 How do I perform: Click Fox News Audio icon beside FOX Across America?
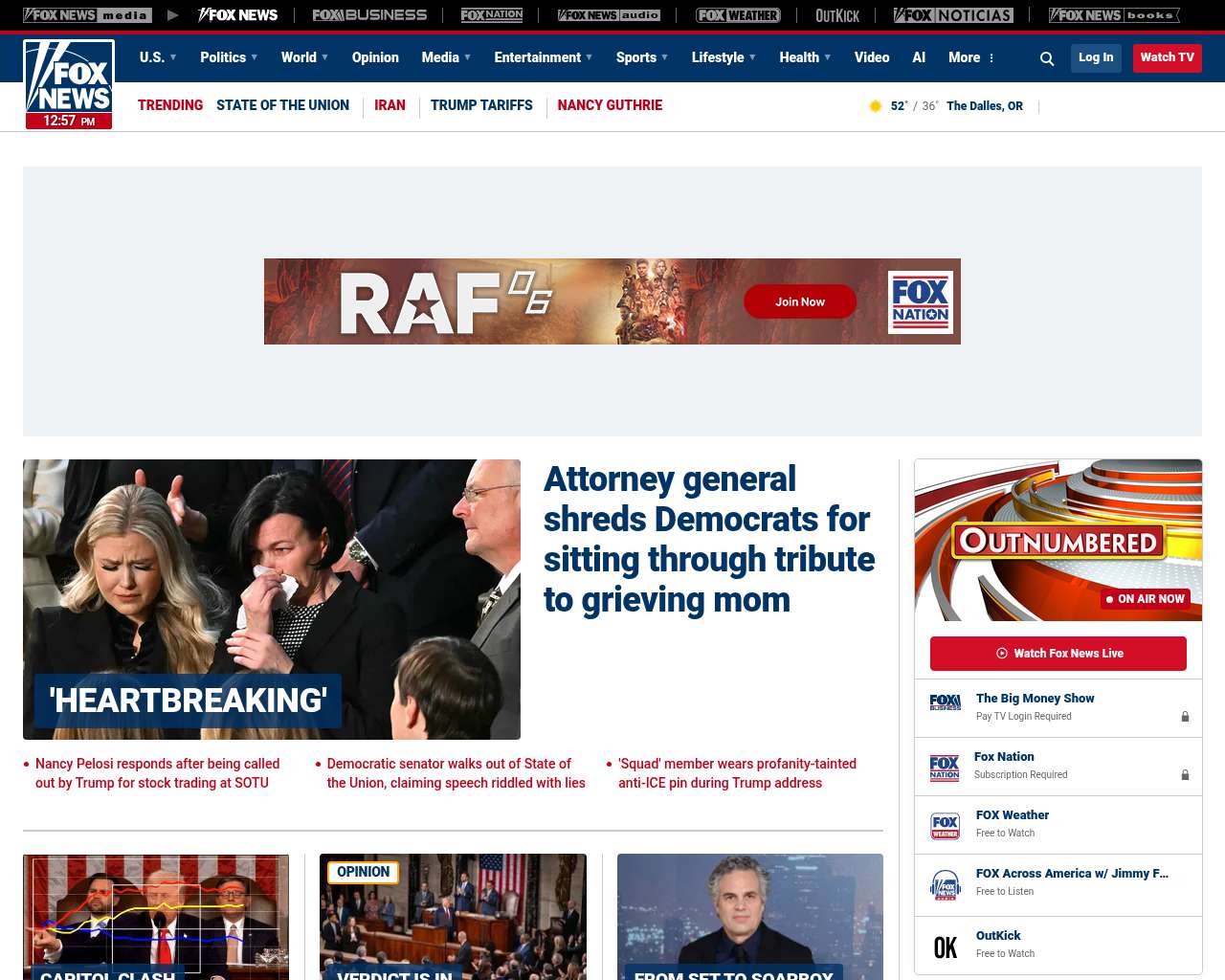click(x=946, y=884)
